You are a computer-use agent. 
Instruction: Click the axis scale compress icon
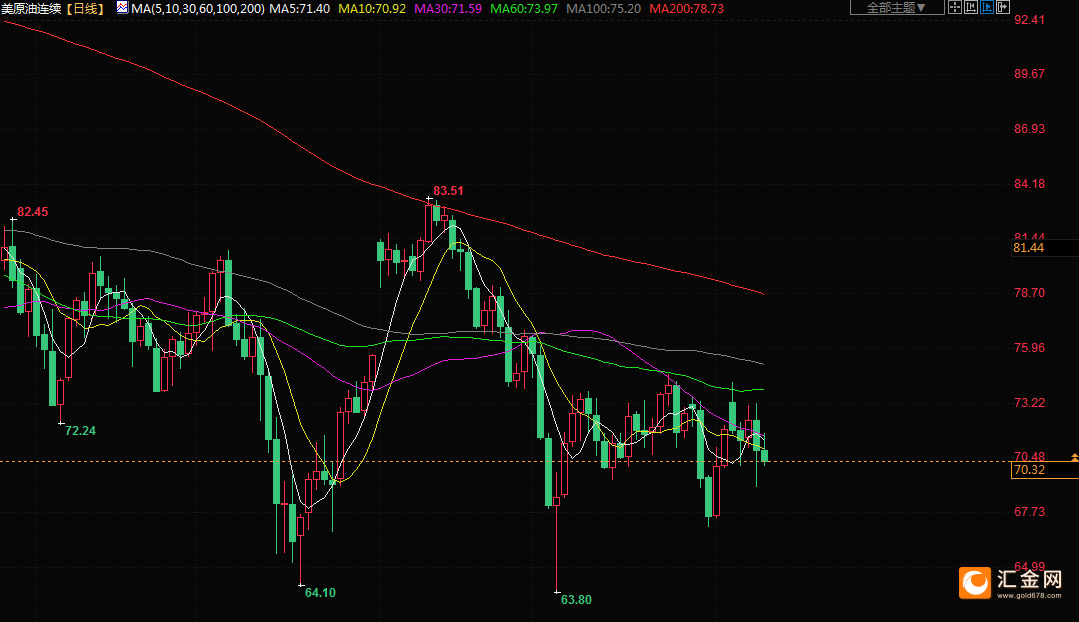click(971, 8)
